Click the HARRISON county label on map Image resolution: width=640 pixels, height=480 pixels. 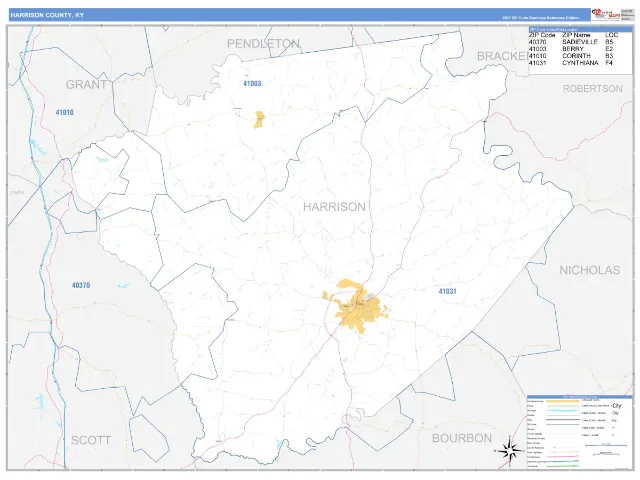[334, 207]
